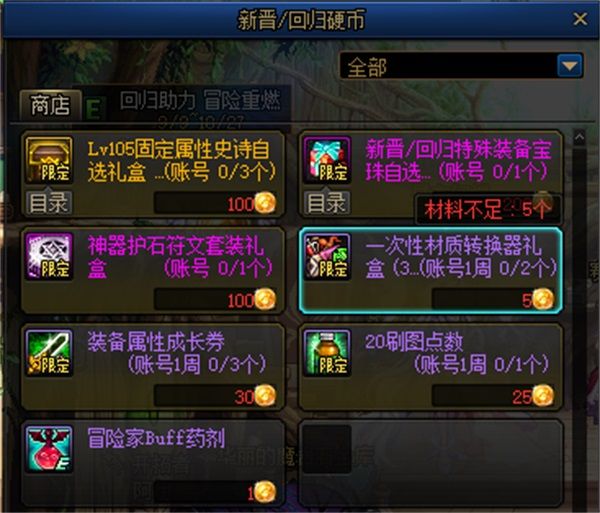The height and width of the screenshot is (513, 600).
Task: Close the 新晋/回归硬币 shop window
Action: (x=580, y=18)
